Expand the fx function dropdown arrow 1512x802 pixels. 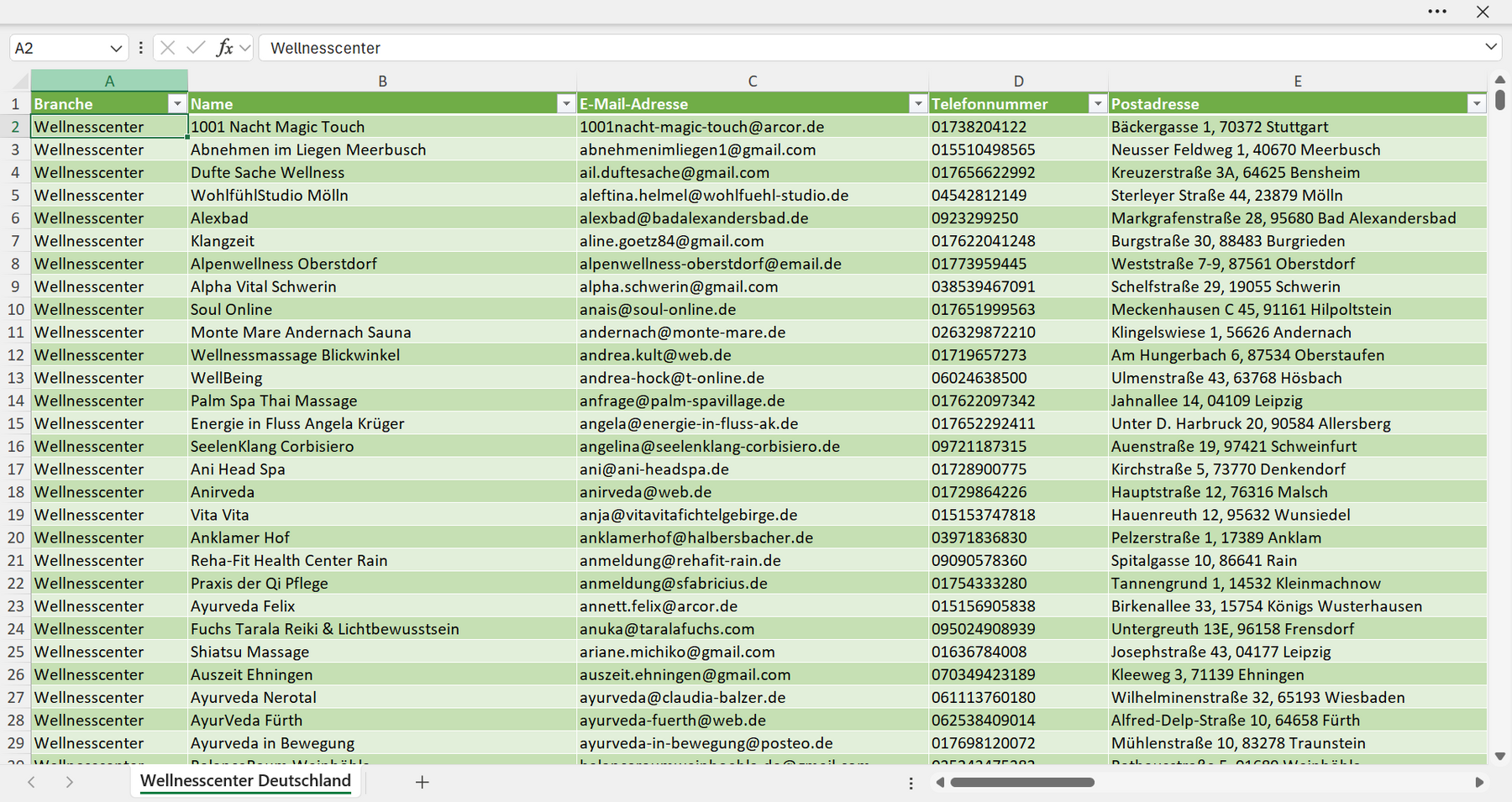click(244, 48)
